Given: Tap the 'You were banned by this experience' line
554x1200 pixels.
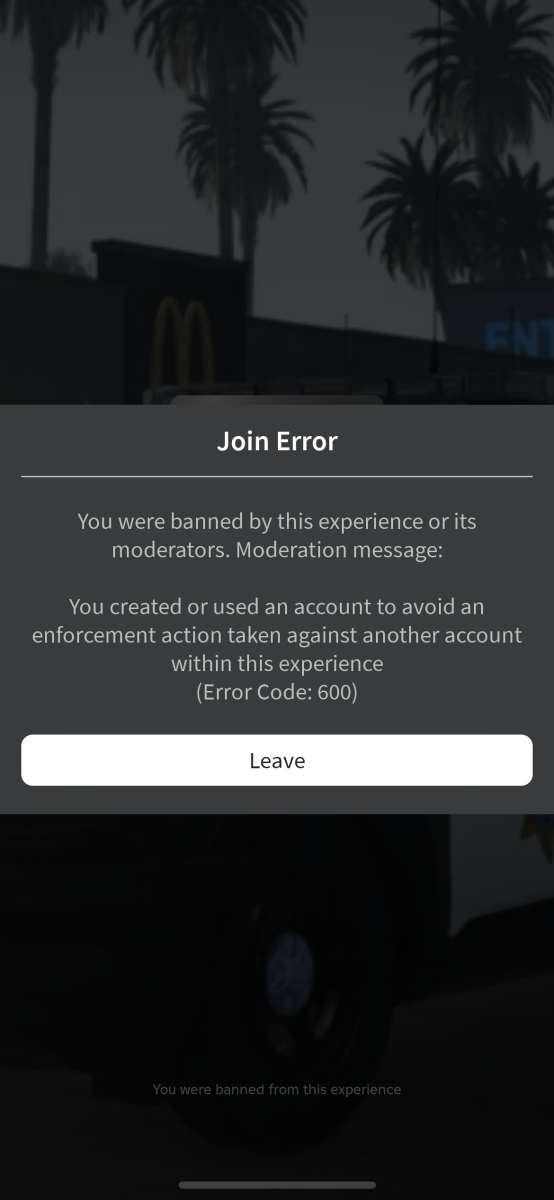Looking at the screenshot, I should pyautogui.click(x=277, y=521).
